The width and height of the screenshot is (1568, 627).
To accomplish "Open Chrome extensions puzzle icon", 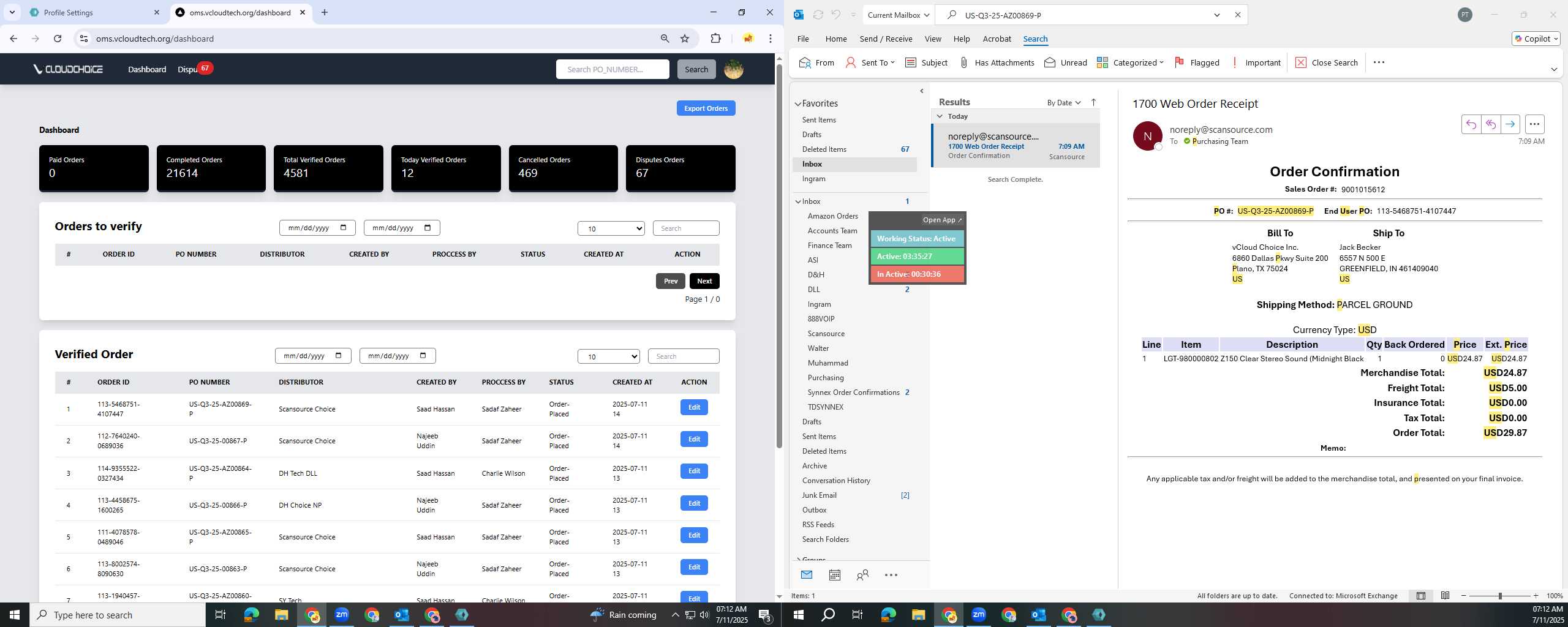I will tap(715, 39).
